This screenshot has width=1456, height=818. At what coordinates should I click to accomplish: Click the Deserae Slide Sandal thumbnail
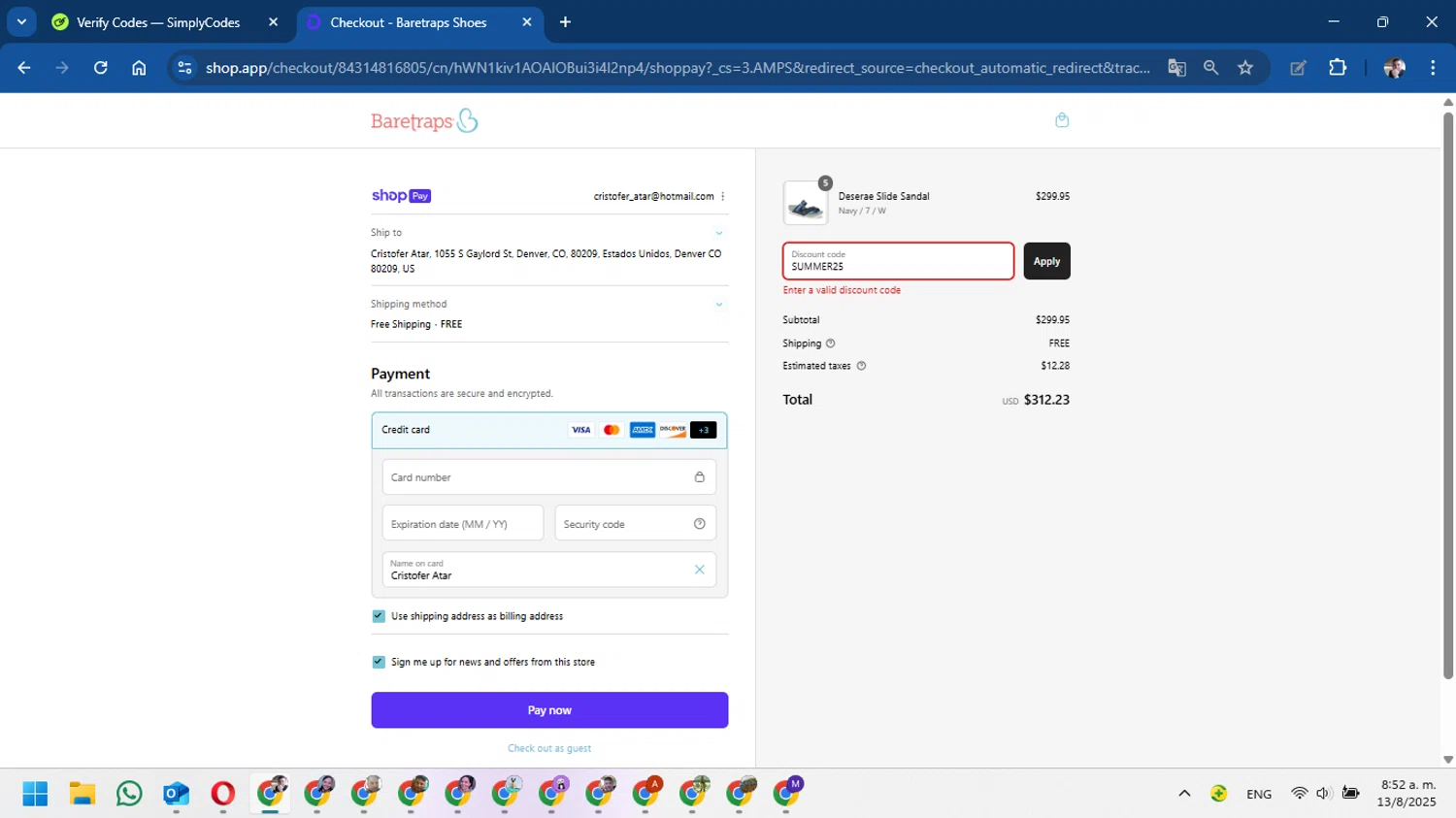[806, 203]
